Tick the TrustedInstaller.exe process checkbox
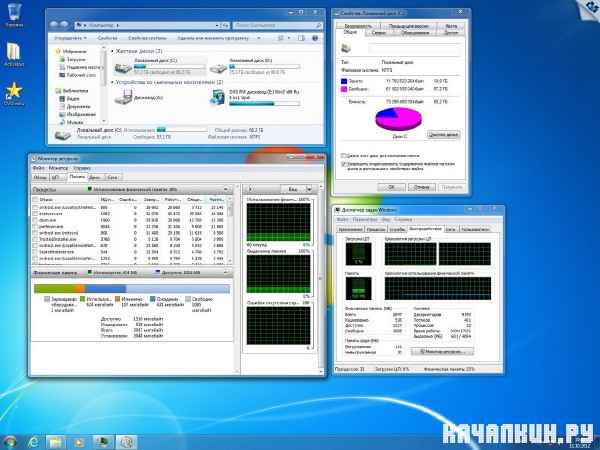The width and height of the screenshot is (600, 450). pos(35,239)
